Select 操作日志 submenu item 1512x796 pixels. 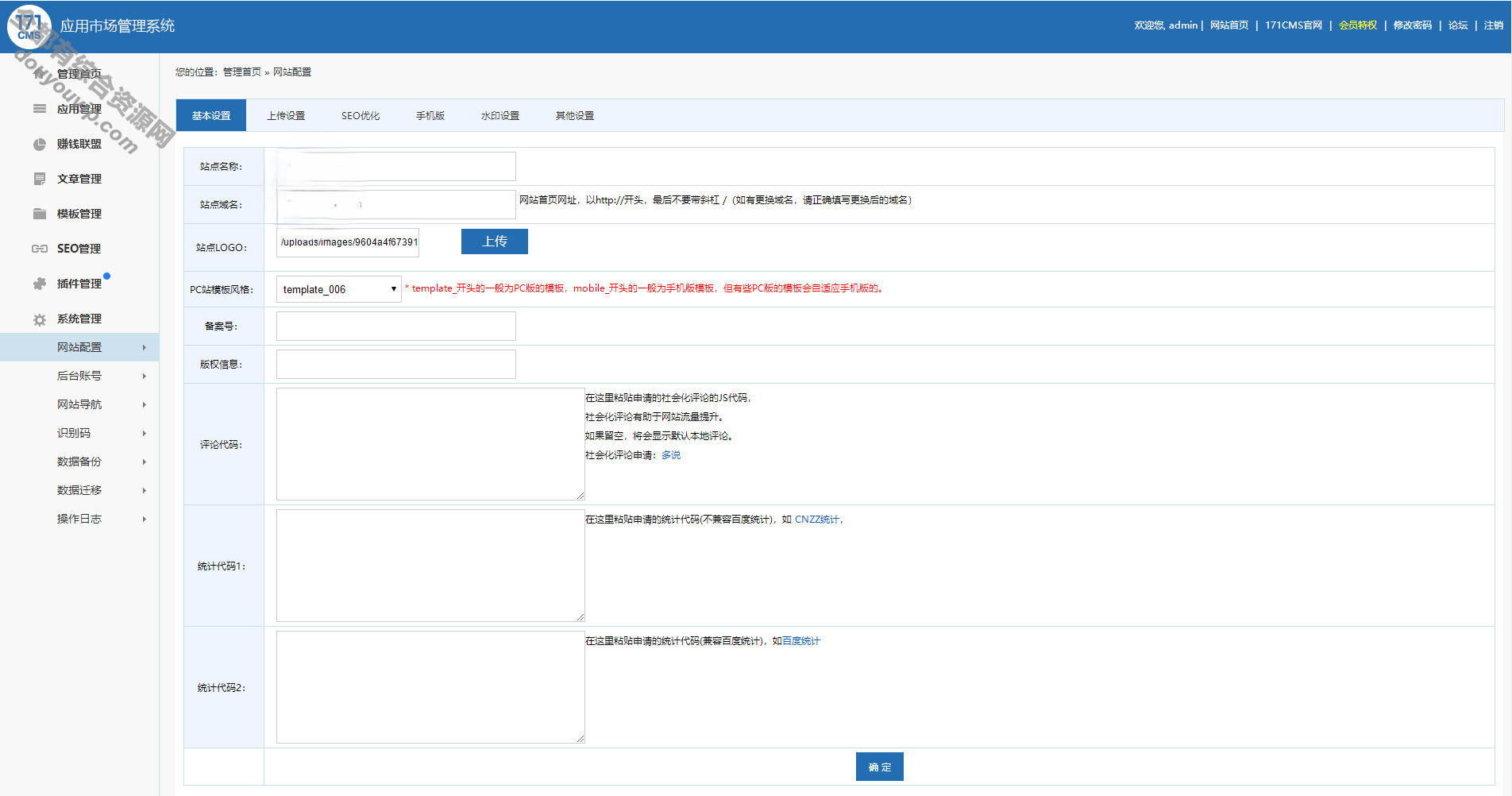click(79, 519)
